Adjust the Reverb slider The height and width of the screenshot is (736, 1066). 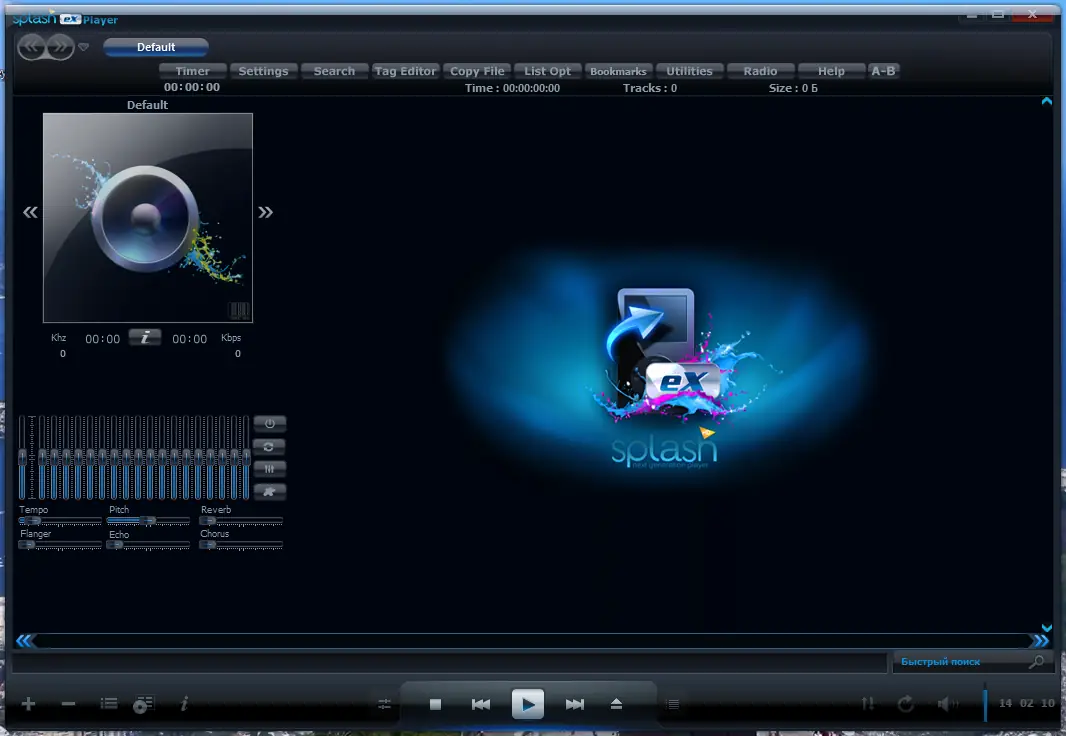click(x=241, y=521)
